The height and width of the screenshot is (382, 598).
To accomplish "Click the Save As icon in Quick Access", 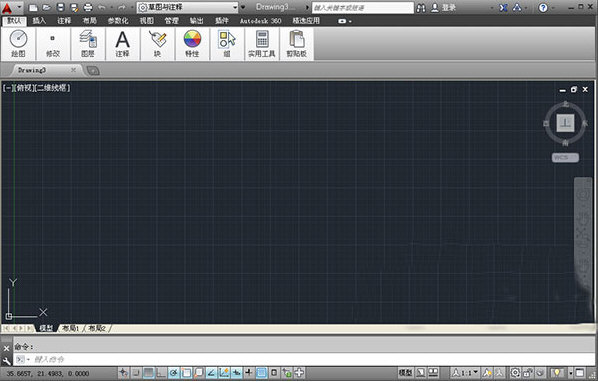I will click(x=74, y=8).
